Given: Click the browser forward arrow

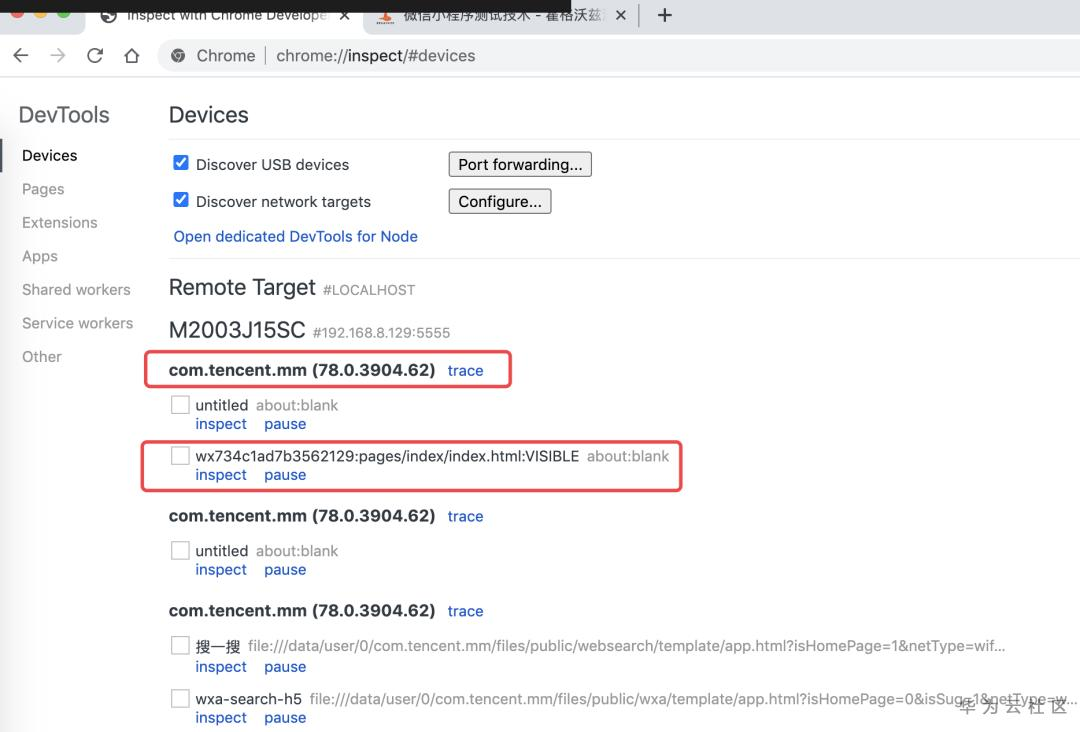Looking at the screenshot, I should tap(58, 56).
